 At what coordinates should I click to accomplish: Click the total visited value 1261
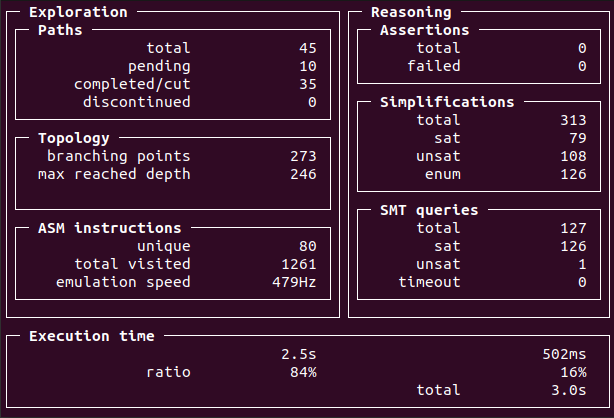tap(299, 264)
